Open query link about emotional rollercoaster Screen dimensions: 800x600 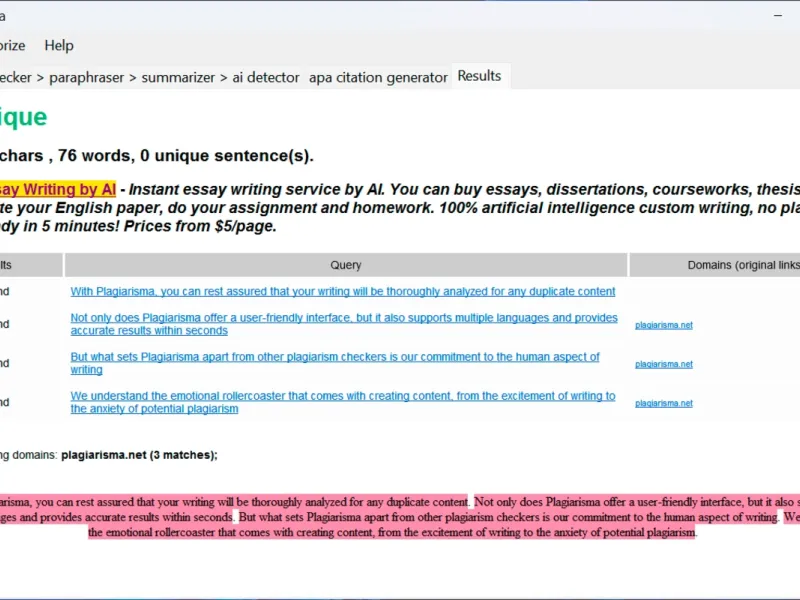(x=343, y=402)
